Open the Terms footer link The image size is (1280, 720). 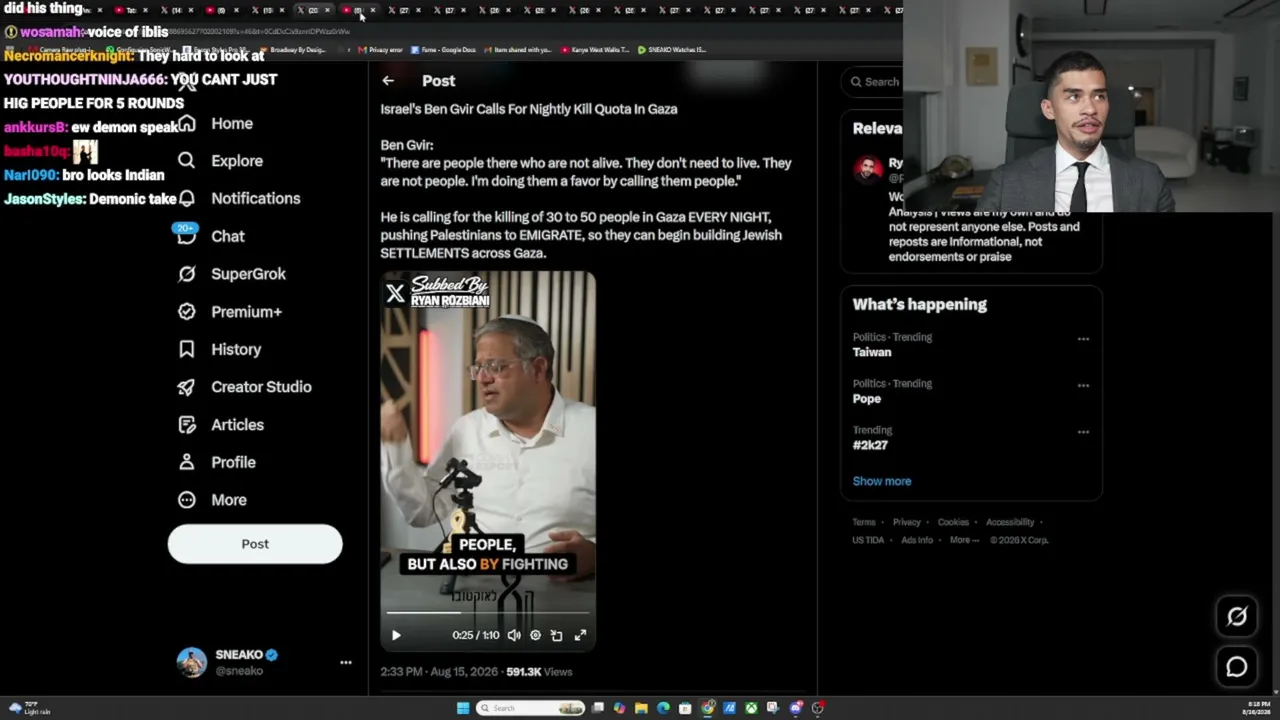pos(864,522)
